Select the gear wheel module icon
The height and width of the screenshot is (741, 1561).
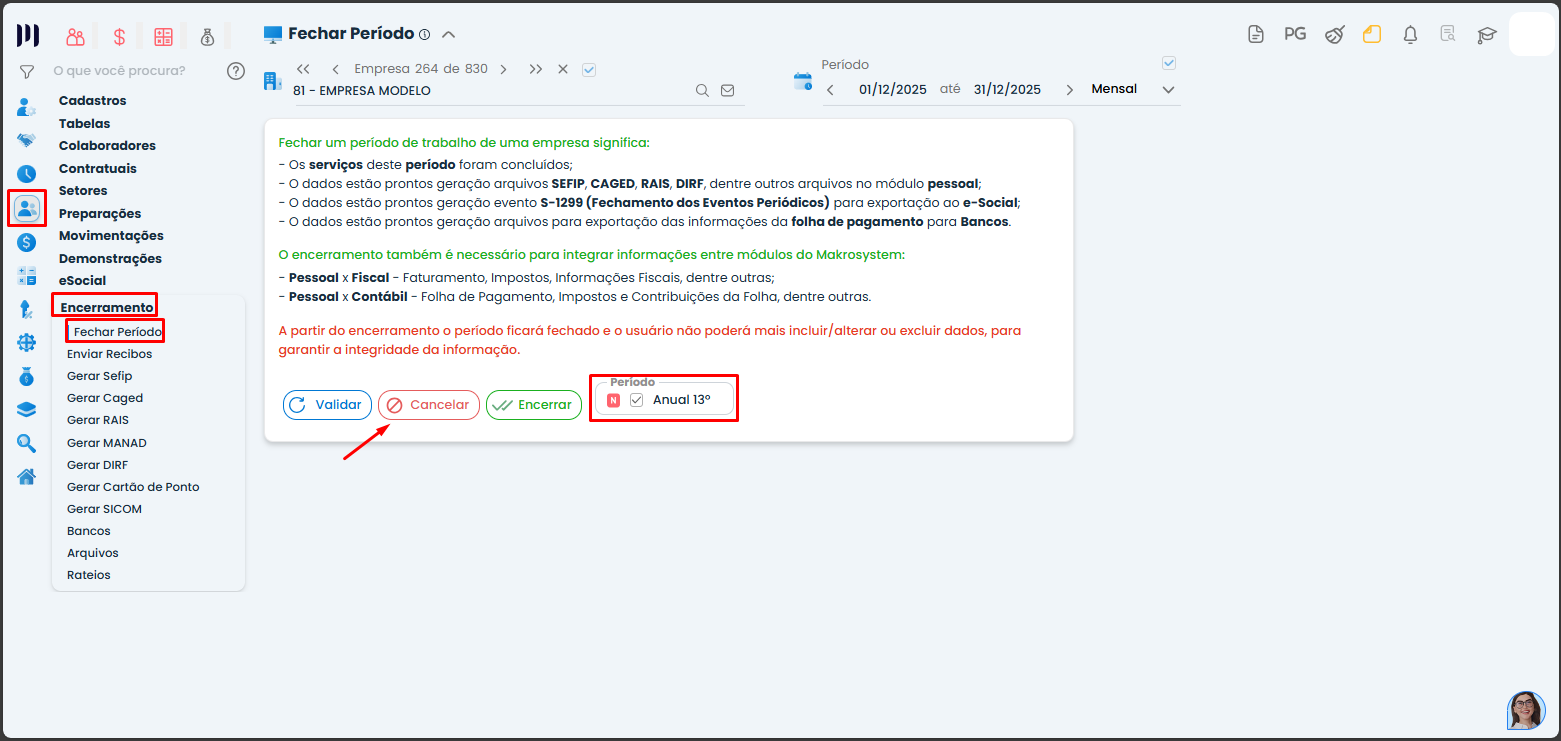coord(27,343)
